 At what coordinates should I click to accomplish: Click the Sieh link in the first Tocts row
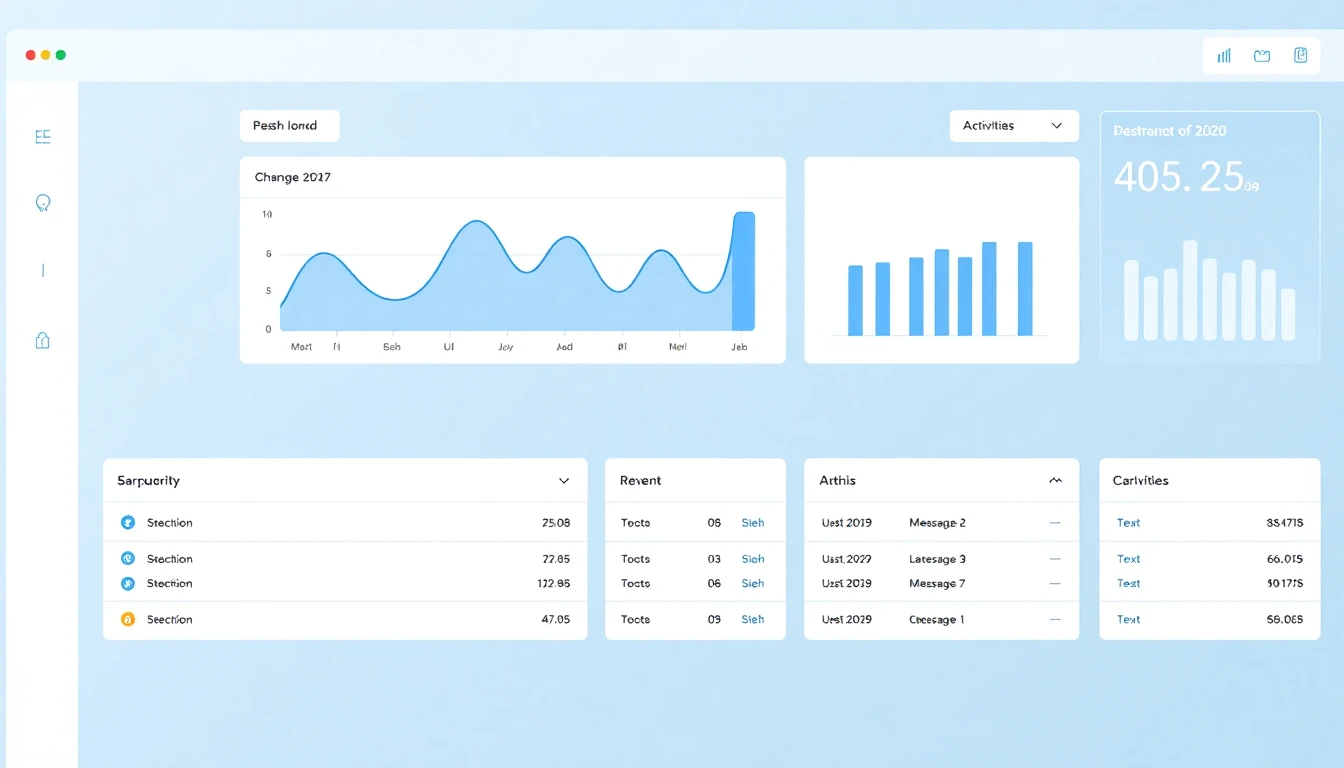tap(753, 522)
